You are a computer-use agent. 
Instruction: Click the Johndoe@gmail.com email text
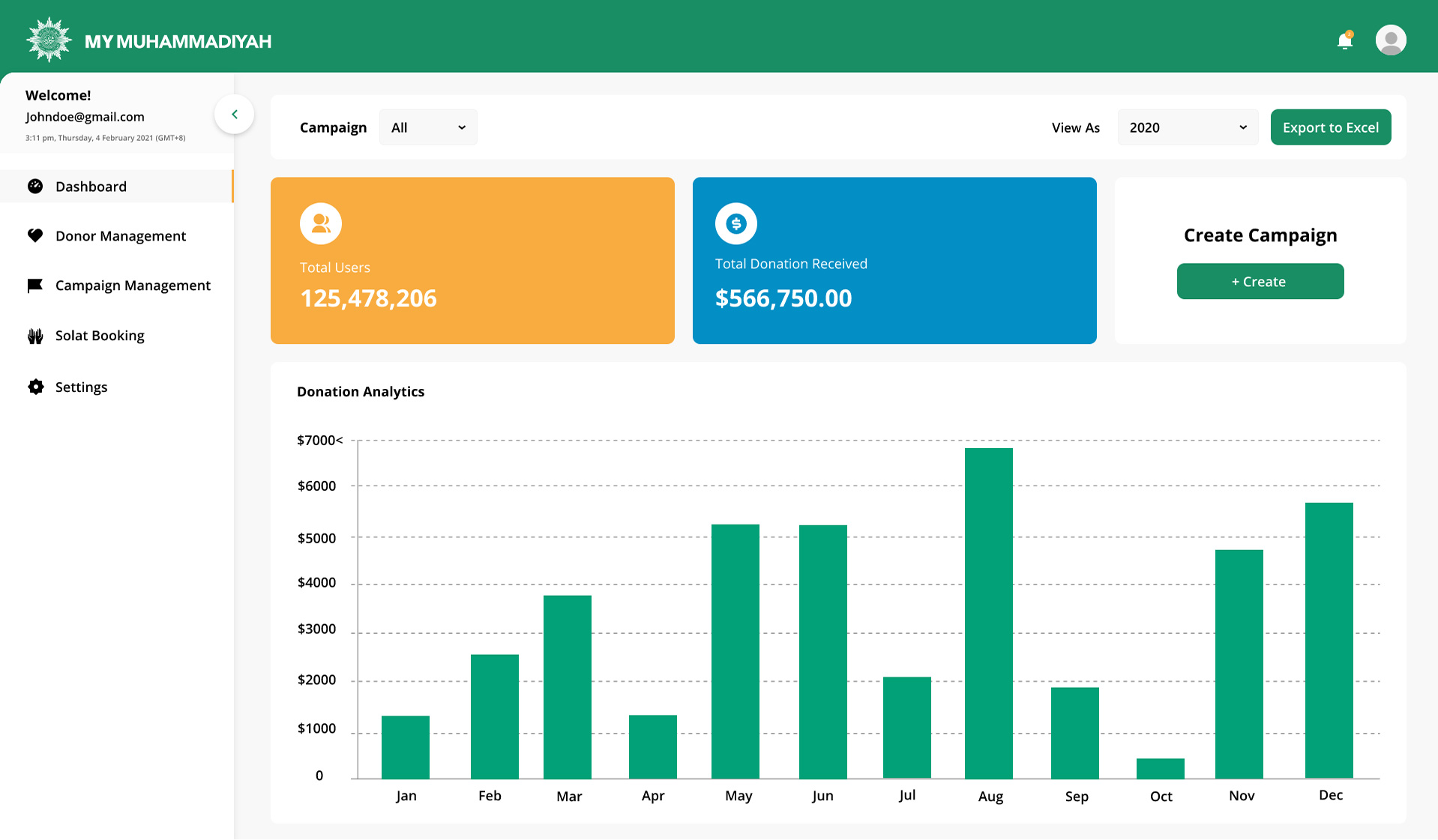(85, 117)
